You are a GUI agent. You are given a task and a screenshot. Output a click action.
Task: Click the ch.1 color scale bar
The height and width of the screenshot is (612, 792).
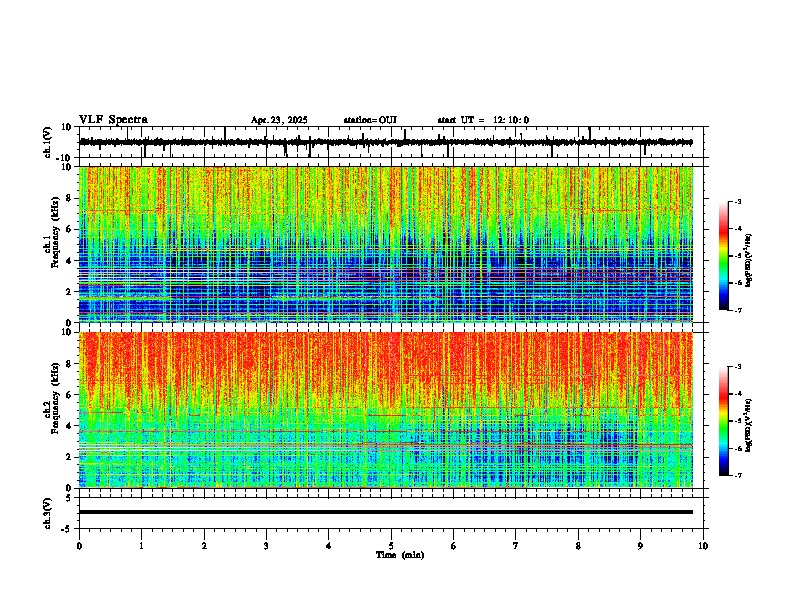click(724, 256)
